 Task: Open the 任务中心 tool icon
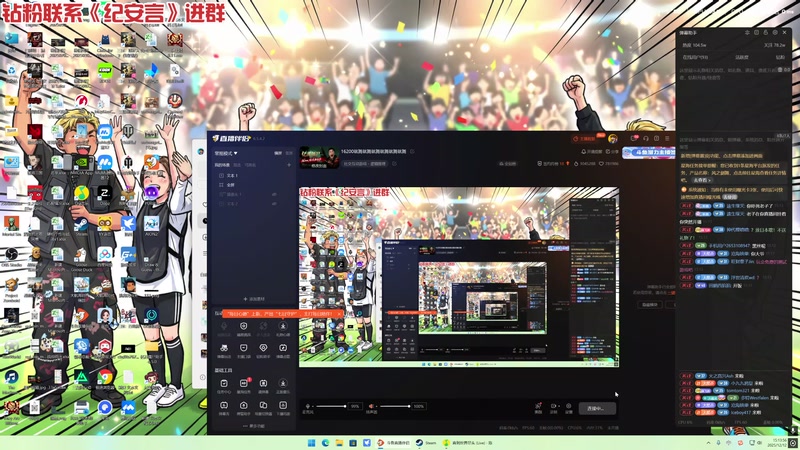pyautogui.click(x=224, y=385)
